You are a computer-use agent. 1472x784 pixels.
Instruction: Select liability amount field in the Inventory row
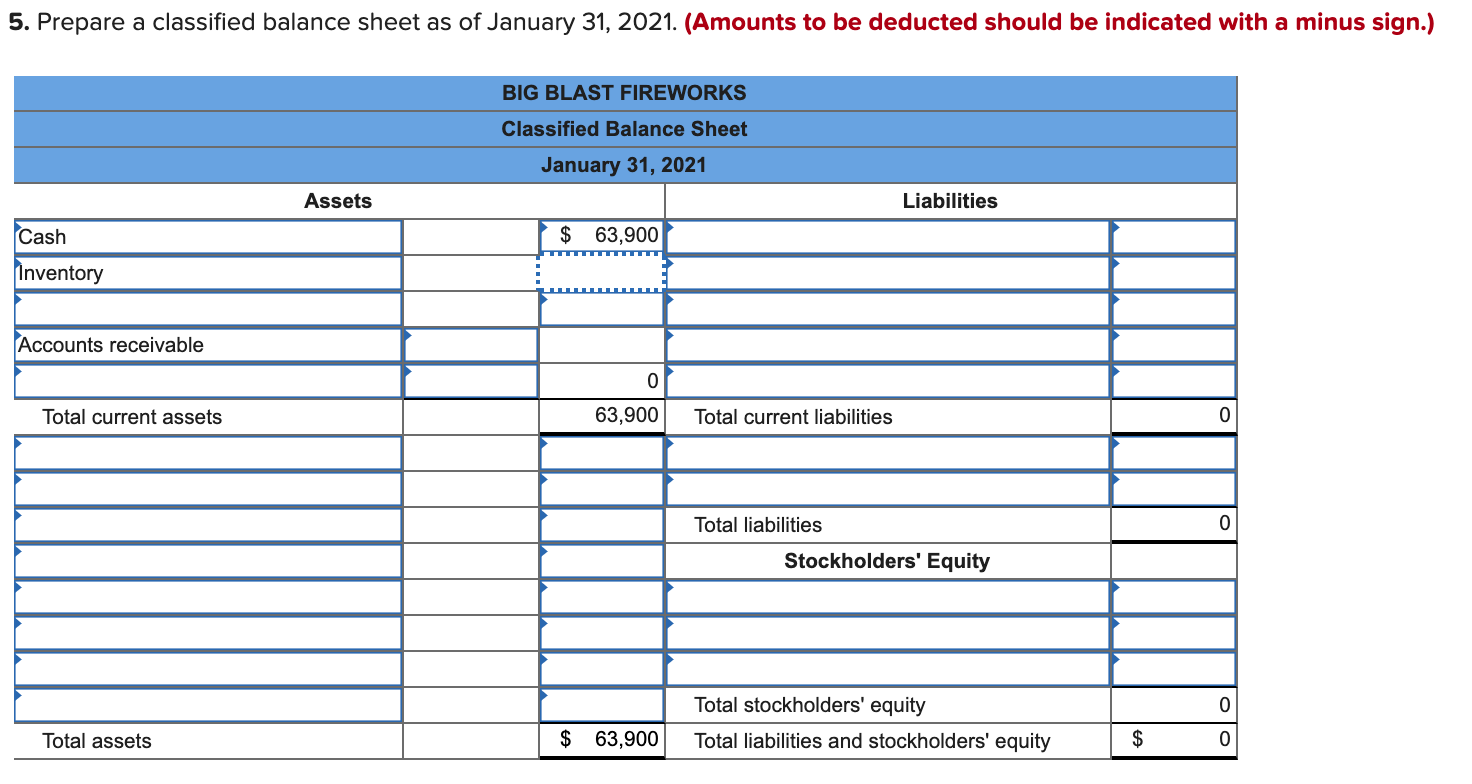[x=1174, y=273]
